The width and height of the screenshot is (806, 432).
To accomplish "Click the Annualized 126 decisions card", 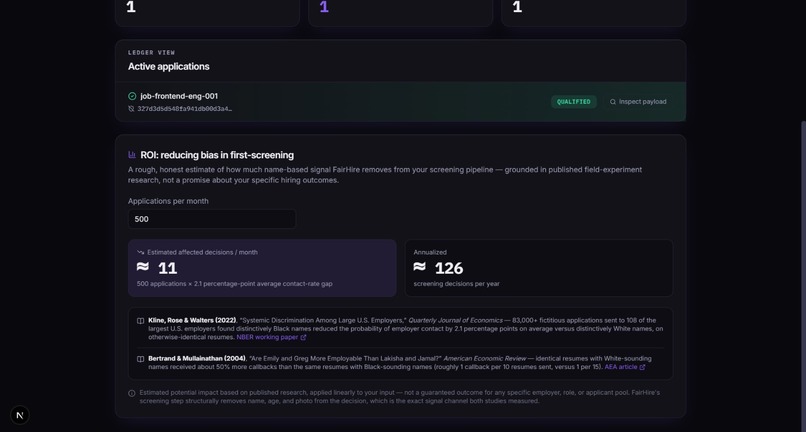I will [539, 268].
